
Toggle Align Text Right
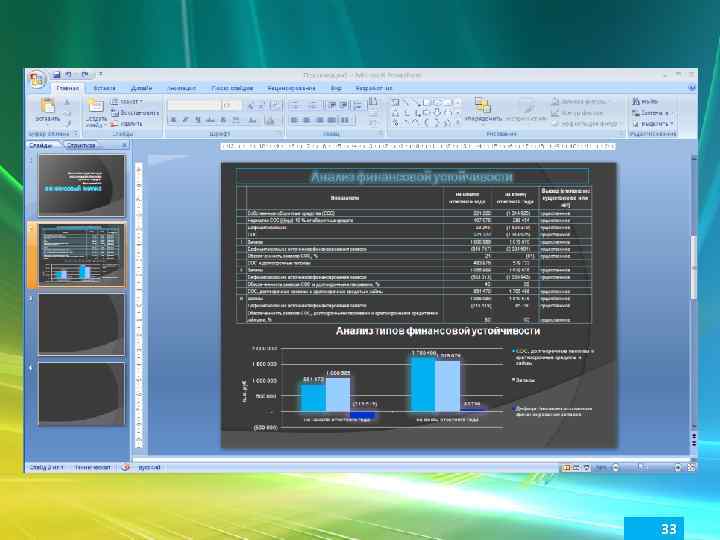pos(319,120)
